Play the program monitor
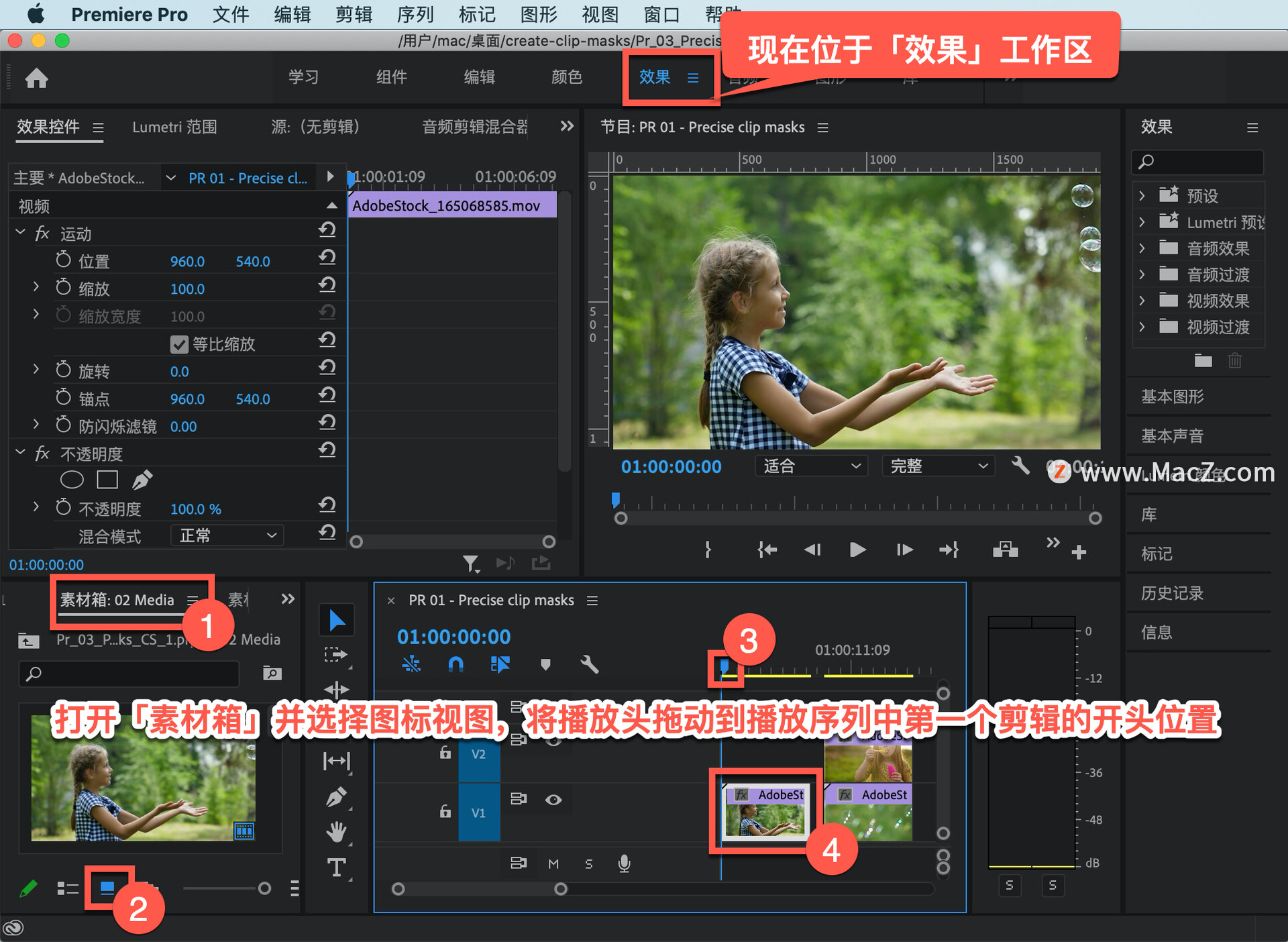Viewport: 1288px width, 942px height. coord(857,550)
